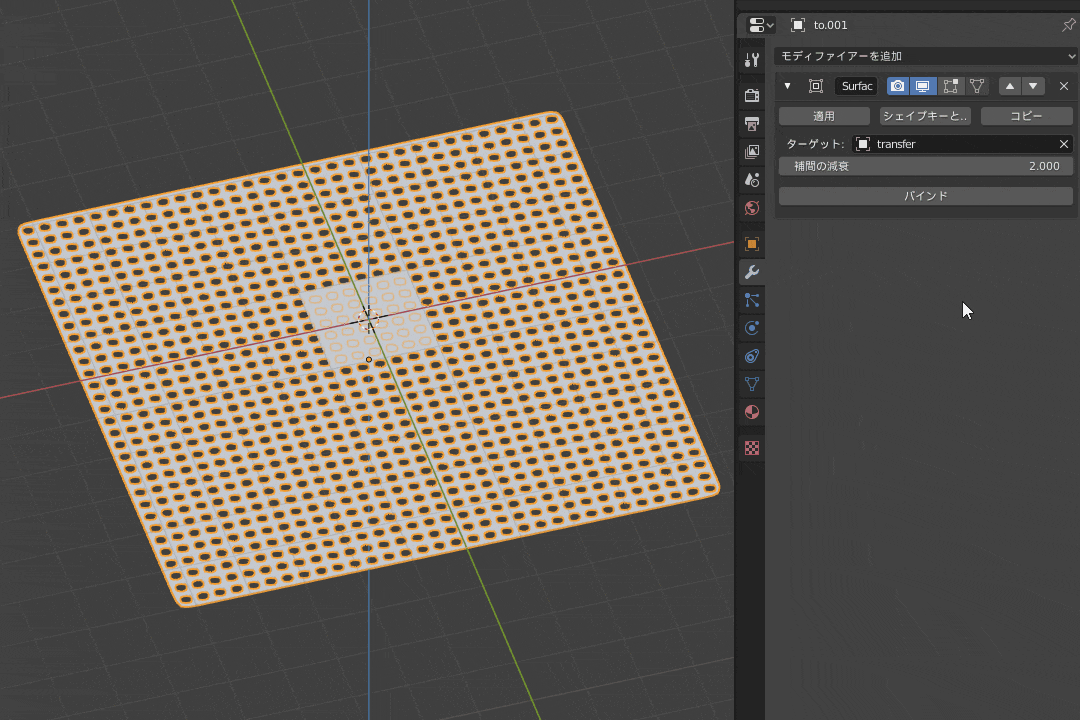
Task: Move the modifier down in the stack
Action: point(1033,86)
